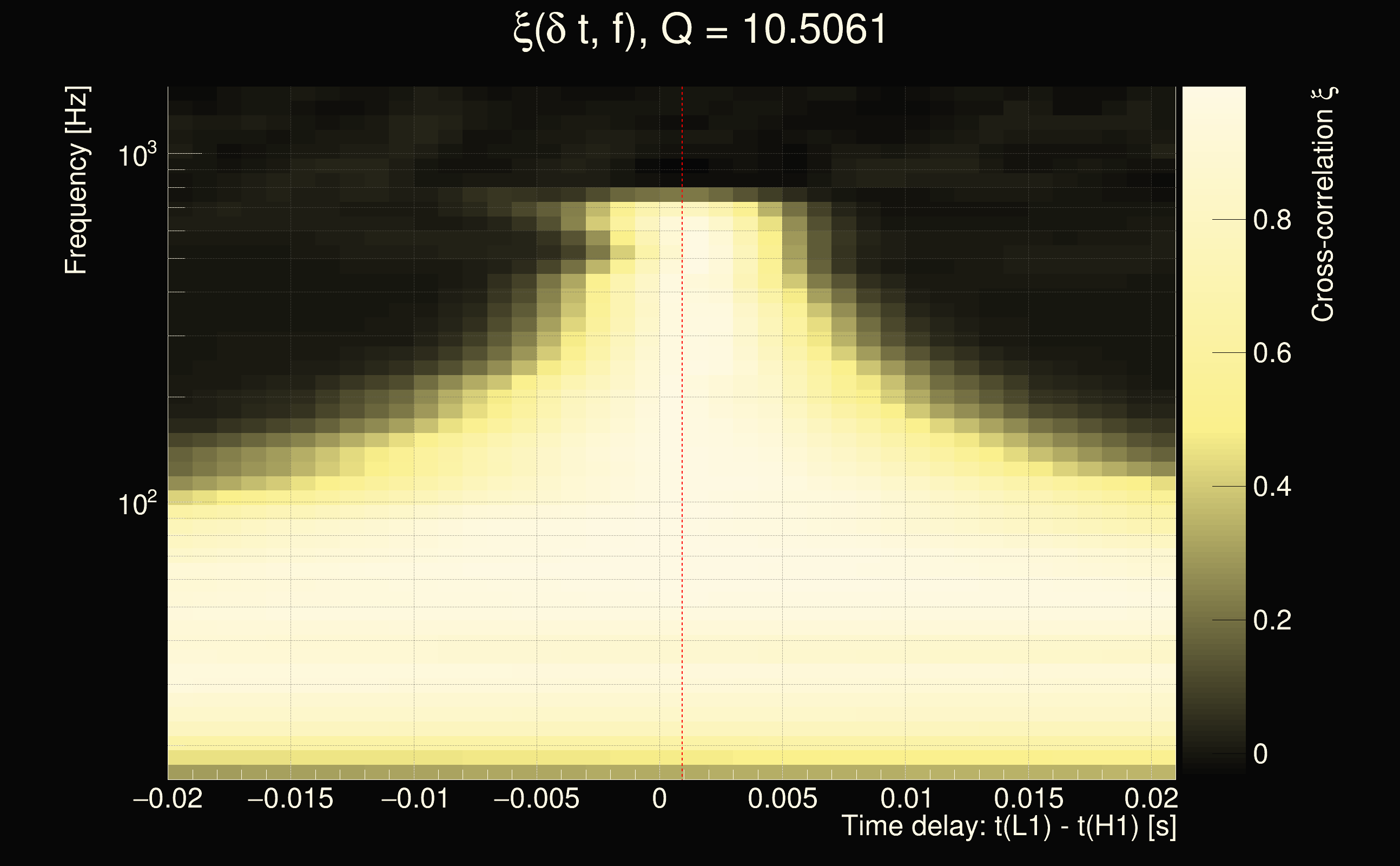
Task: Click the 0.2 label on the color scale
Action: click(1272, 620)
